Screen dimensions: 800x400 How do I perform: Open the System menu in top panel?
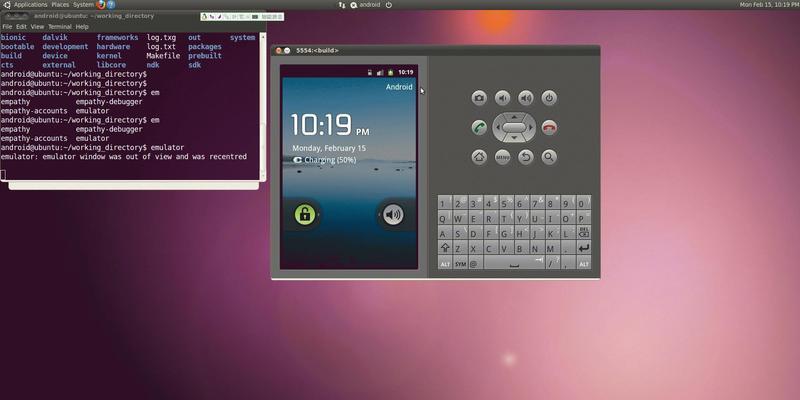point(83,5)
